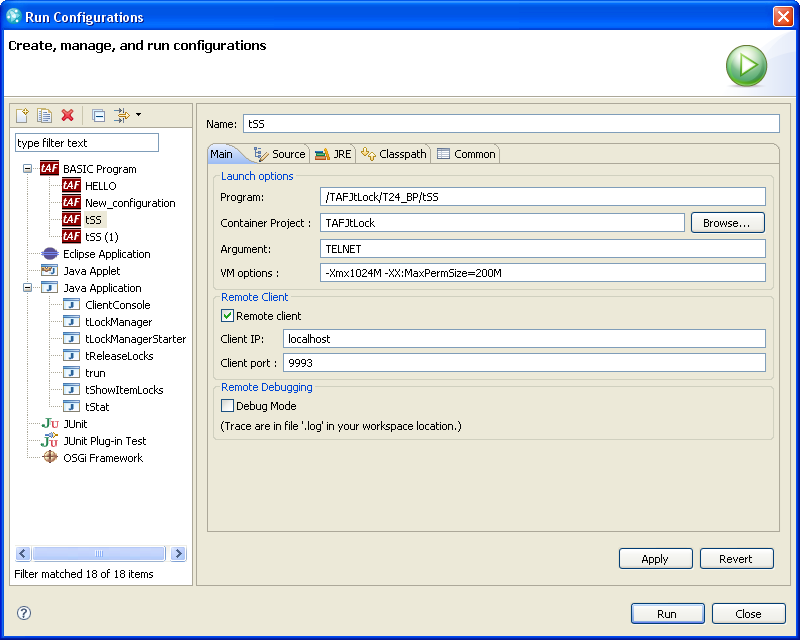800x640 pixels.
Task: Delete selected configuration with red X icon
Action: [68, 116]
